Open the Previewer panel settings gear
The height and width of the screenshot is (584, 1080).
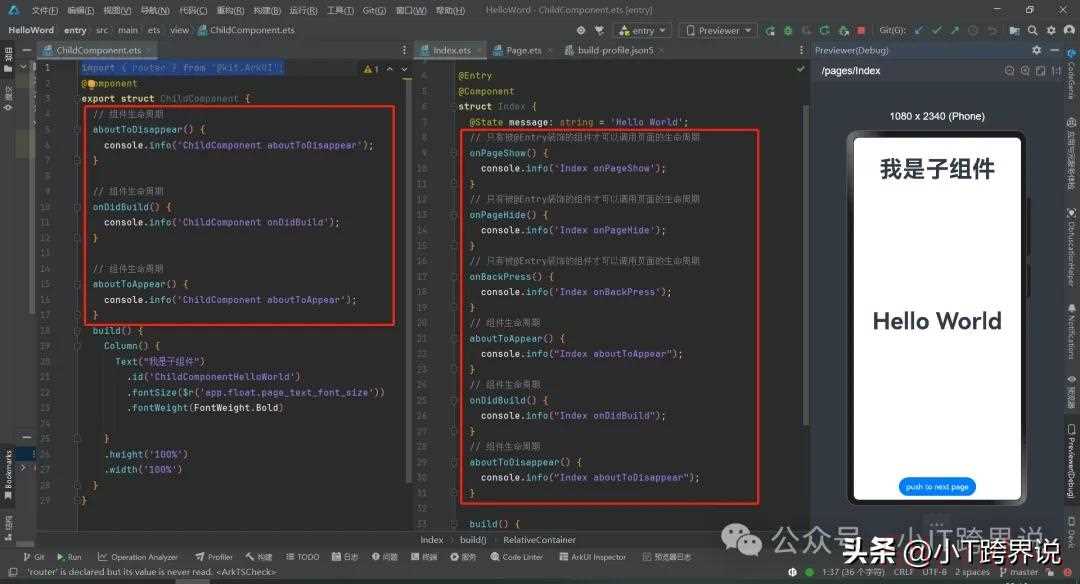click(x=1037, y=50)
